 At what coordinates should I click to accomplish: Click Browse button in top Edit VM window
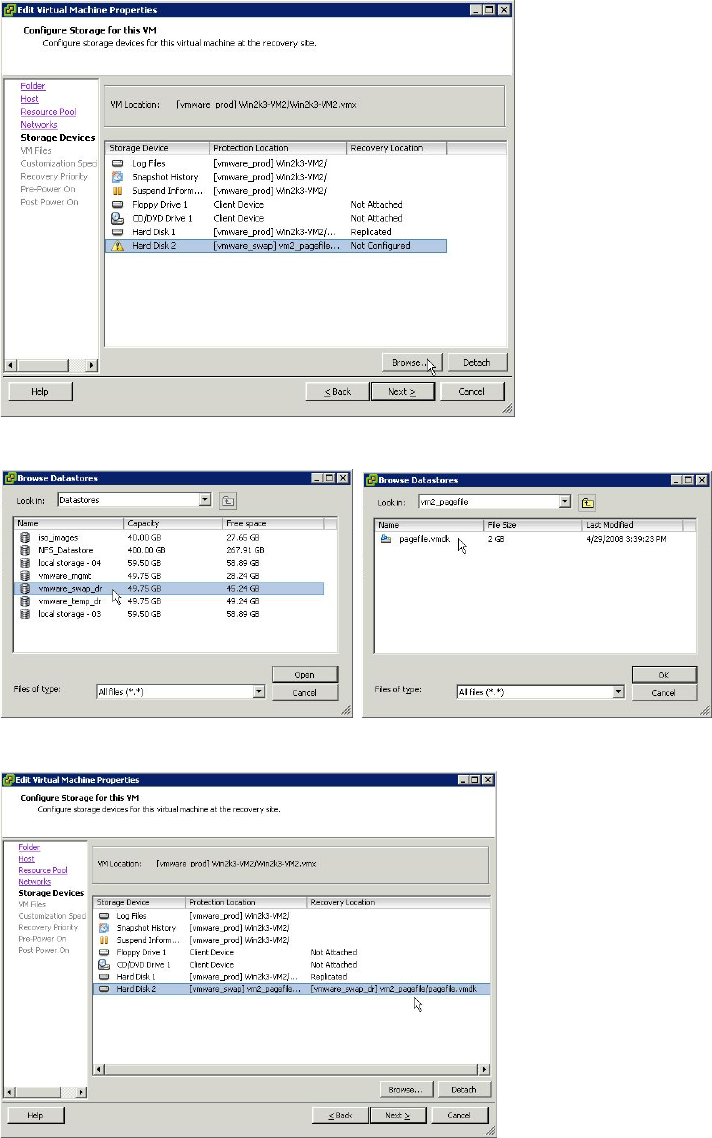click(412, 362)
